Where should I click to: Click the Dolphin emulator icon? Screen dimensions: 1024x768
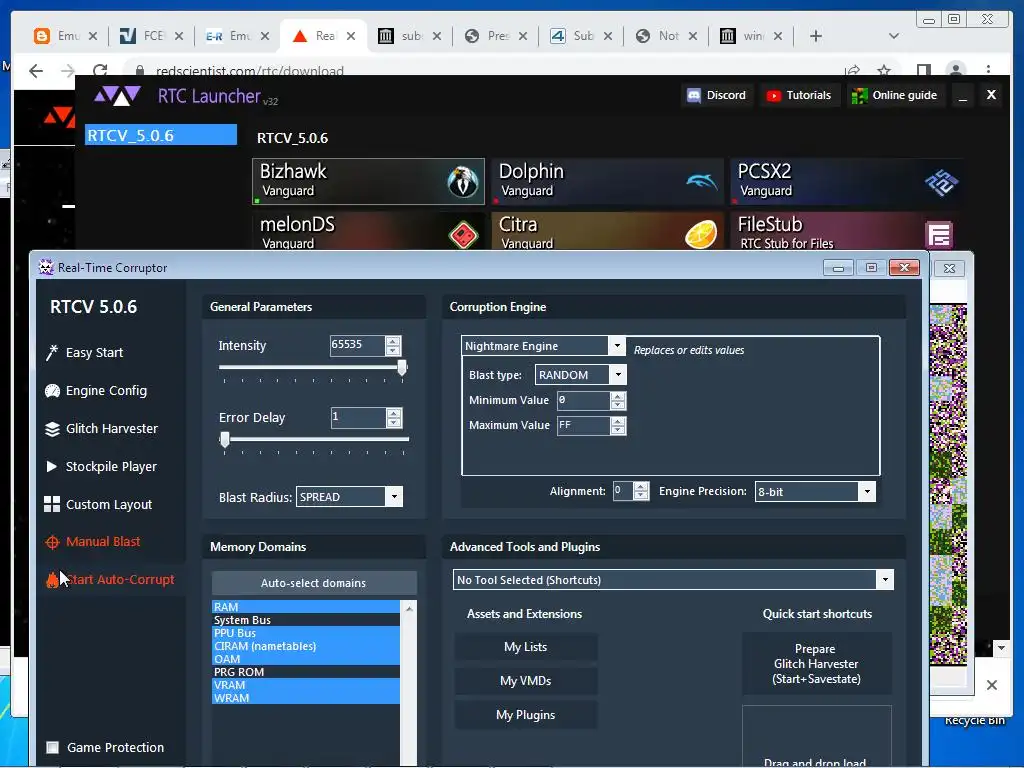701,181
